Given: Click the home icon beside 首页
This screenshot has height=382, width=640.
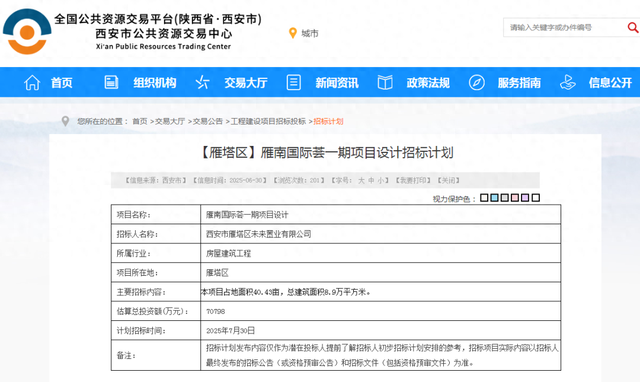Looking at the screenshot, I should [32, 82].
